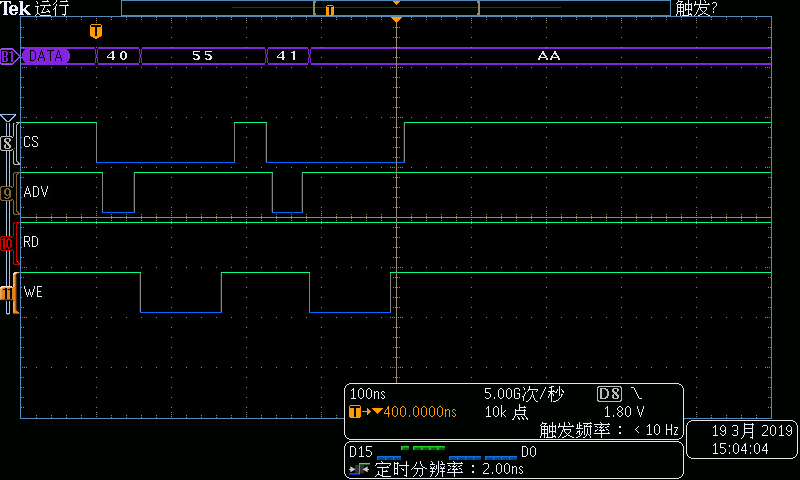Click the 1.80 V trigger level readout

[x=623, y=412]
